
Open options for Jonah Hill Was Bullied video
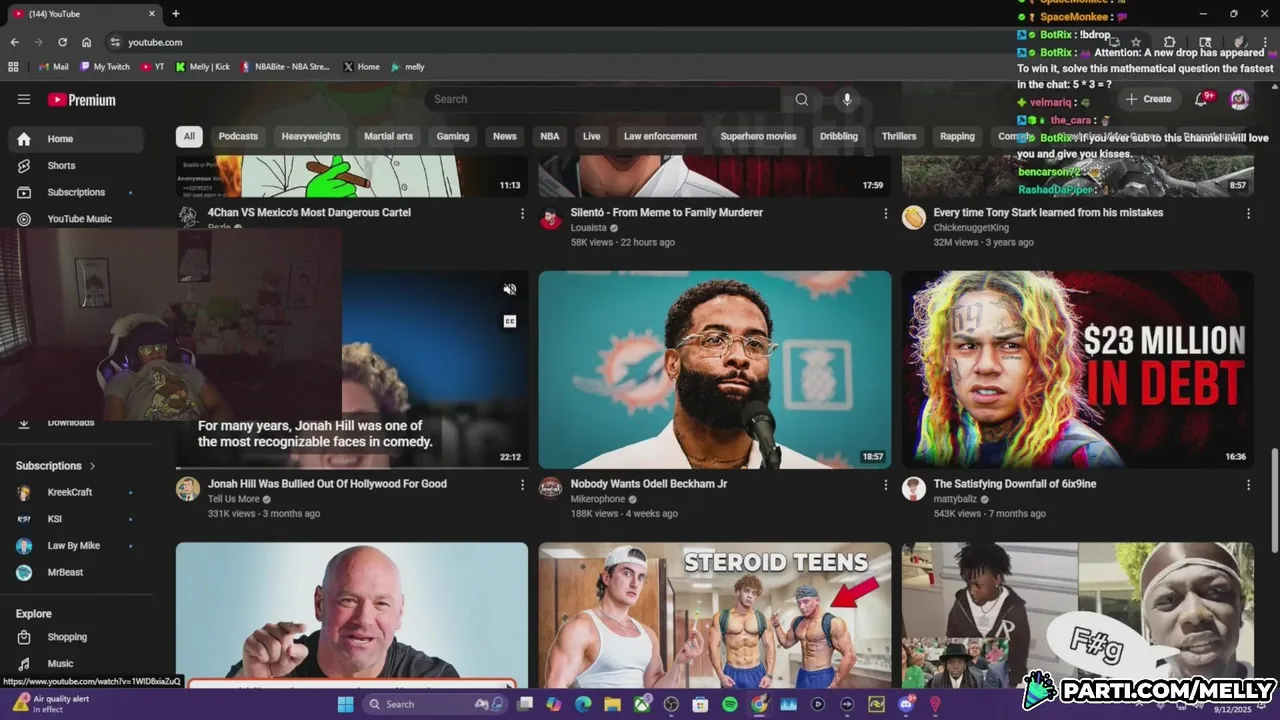522,484
